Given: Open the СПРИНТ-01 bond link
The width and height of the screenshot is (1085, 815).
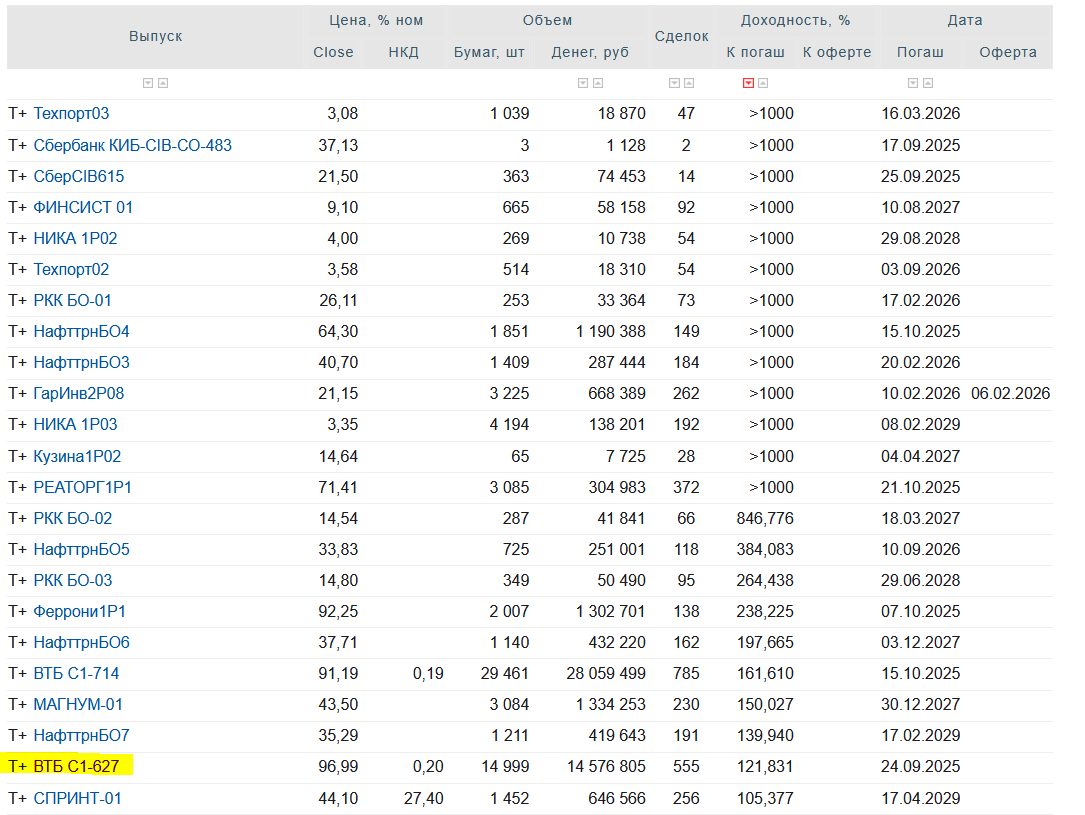Looking at the screenshot, I should 78,798.
